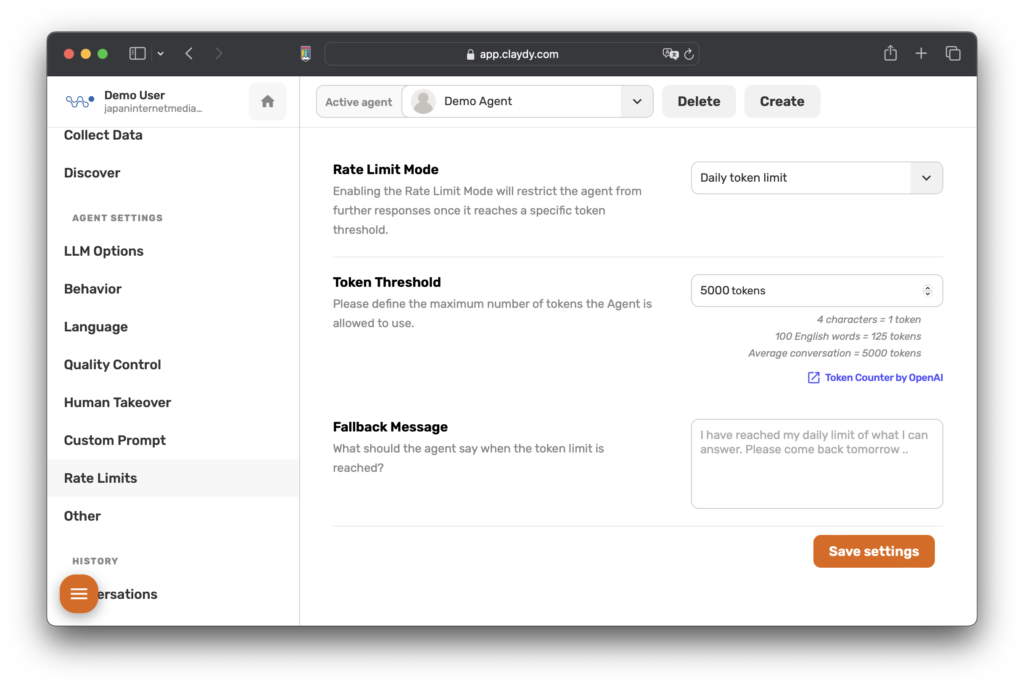The image size is (1024, 688).
Task: Click the Safari sidebar toggle icon
Action: click(x=138, y=54)
